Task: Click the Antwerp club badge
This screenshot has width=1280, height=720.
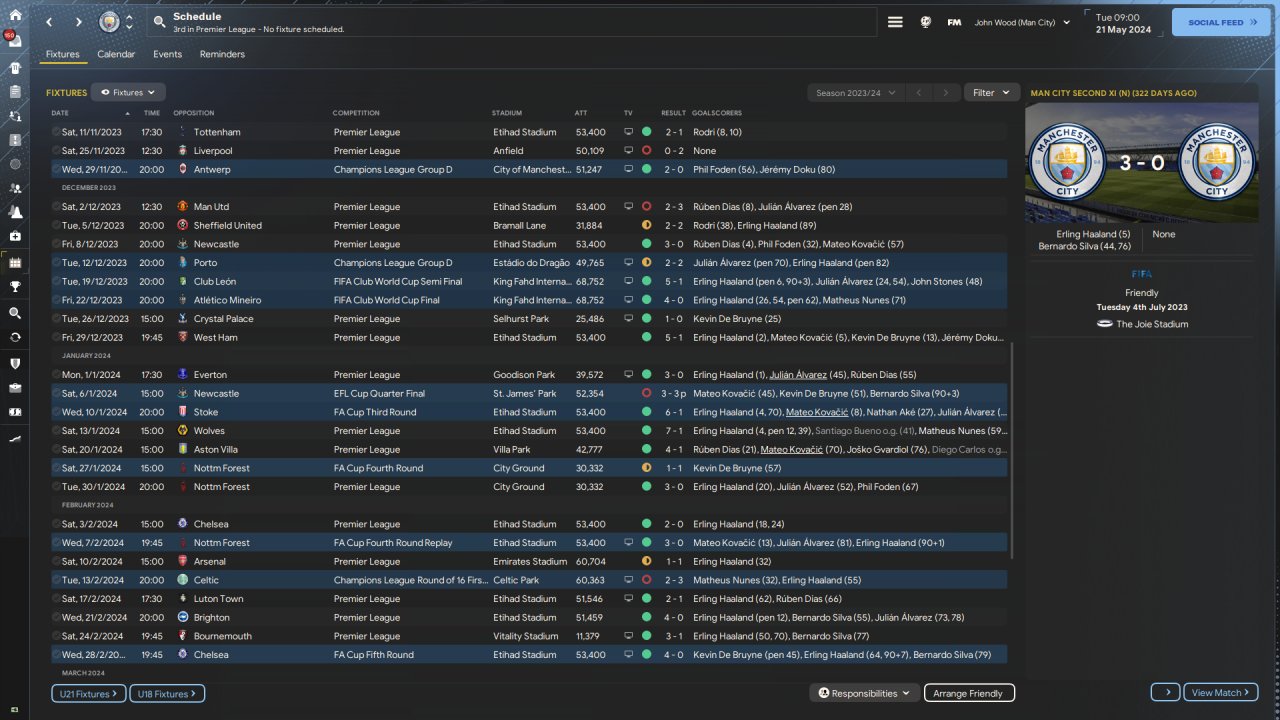Action: [x=182, y=170]
